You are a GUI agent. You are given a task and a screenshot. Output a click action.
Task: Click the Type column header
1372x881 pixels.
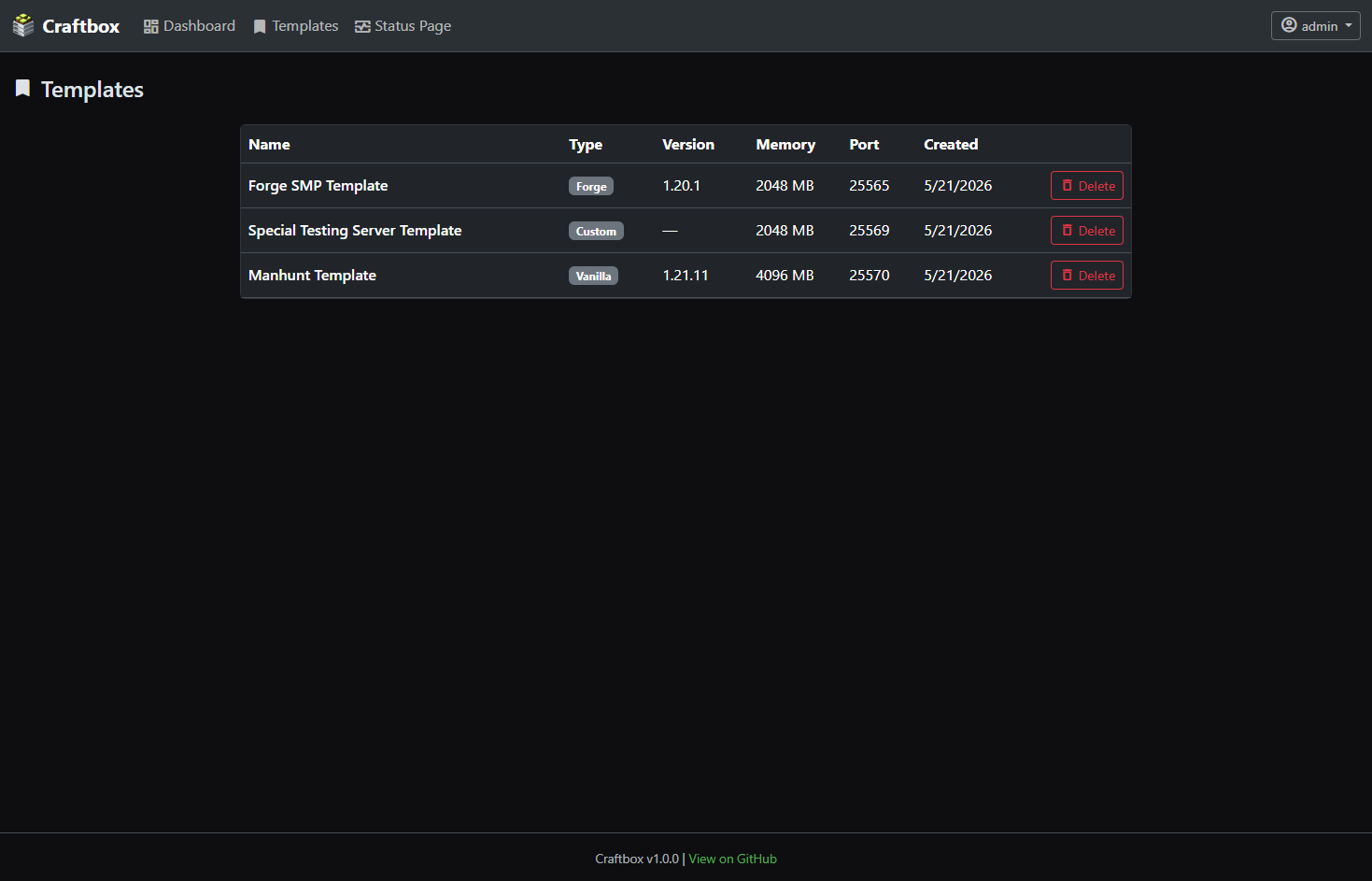(x=586, y=145)
